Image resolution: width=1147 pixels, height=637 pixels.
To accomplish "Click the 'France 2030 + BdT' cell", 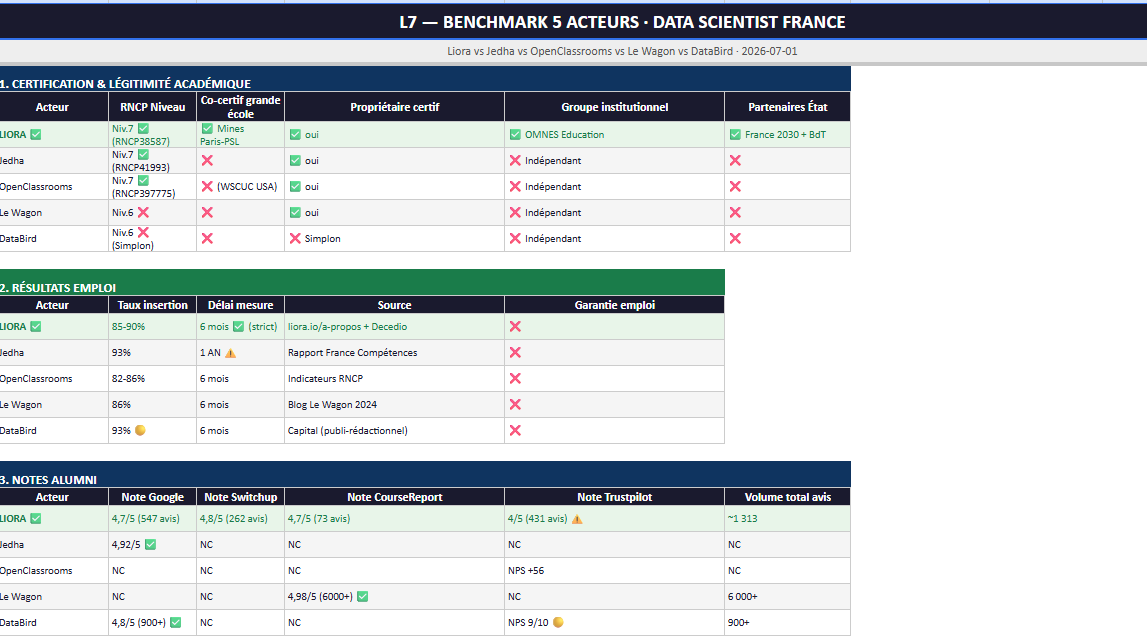I will 787,135.
